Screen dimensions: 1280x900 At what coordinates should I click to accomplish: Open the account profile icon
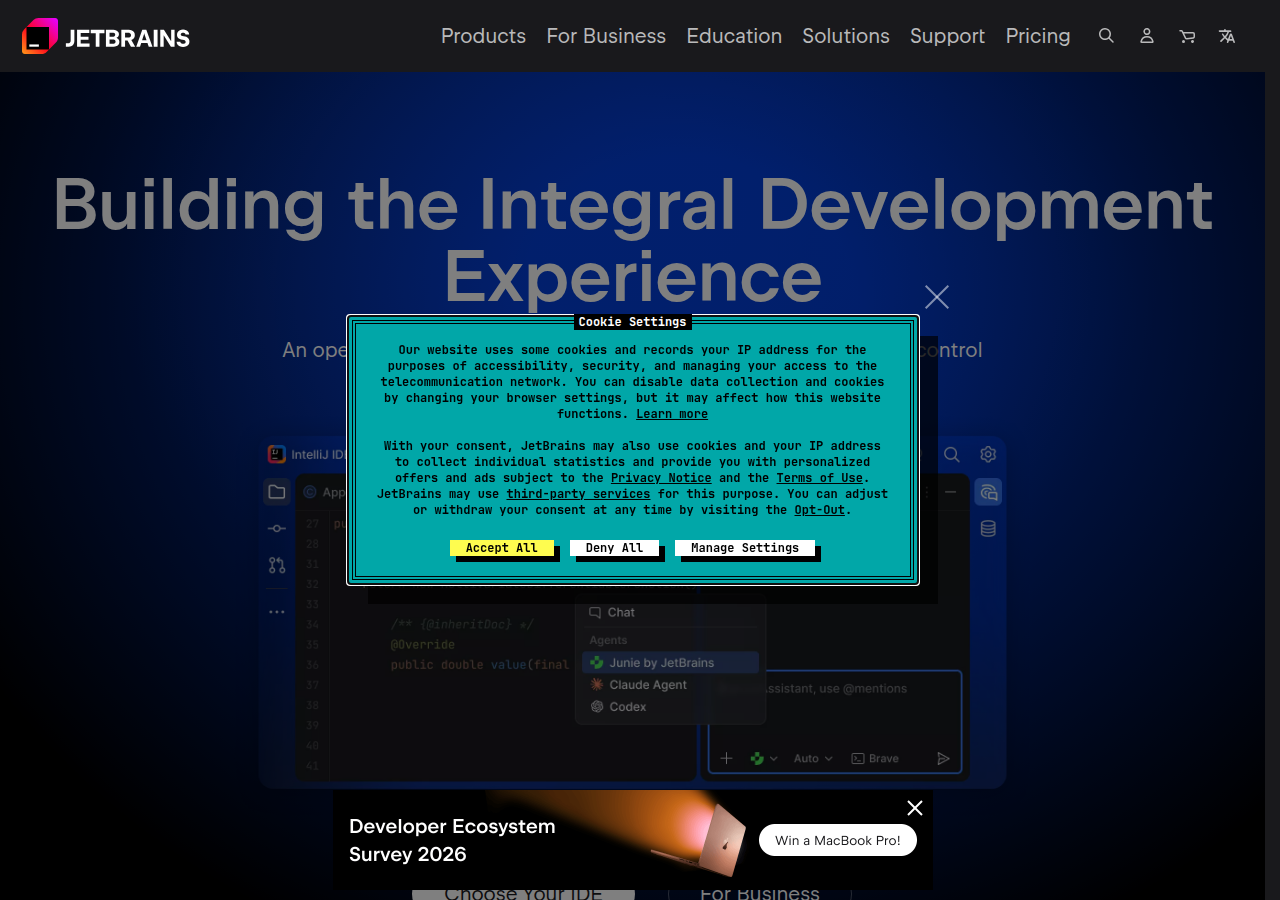click(1147, 36)
